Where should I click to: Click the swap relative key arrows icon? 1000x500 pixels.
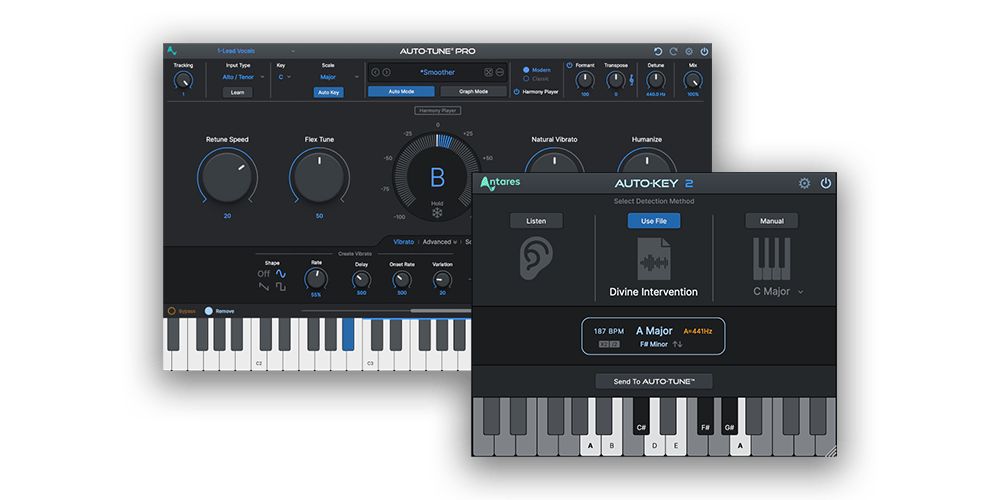click(x=677, y=344)
